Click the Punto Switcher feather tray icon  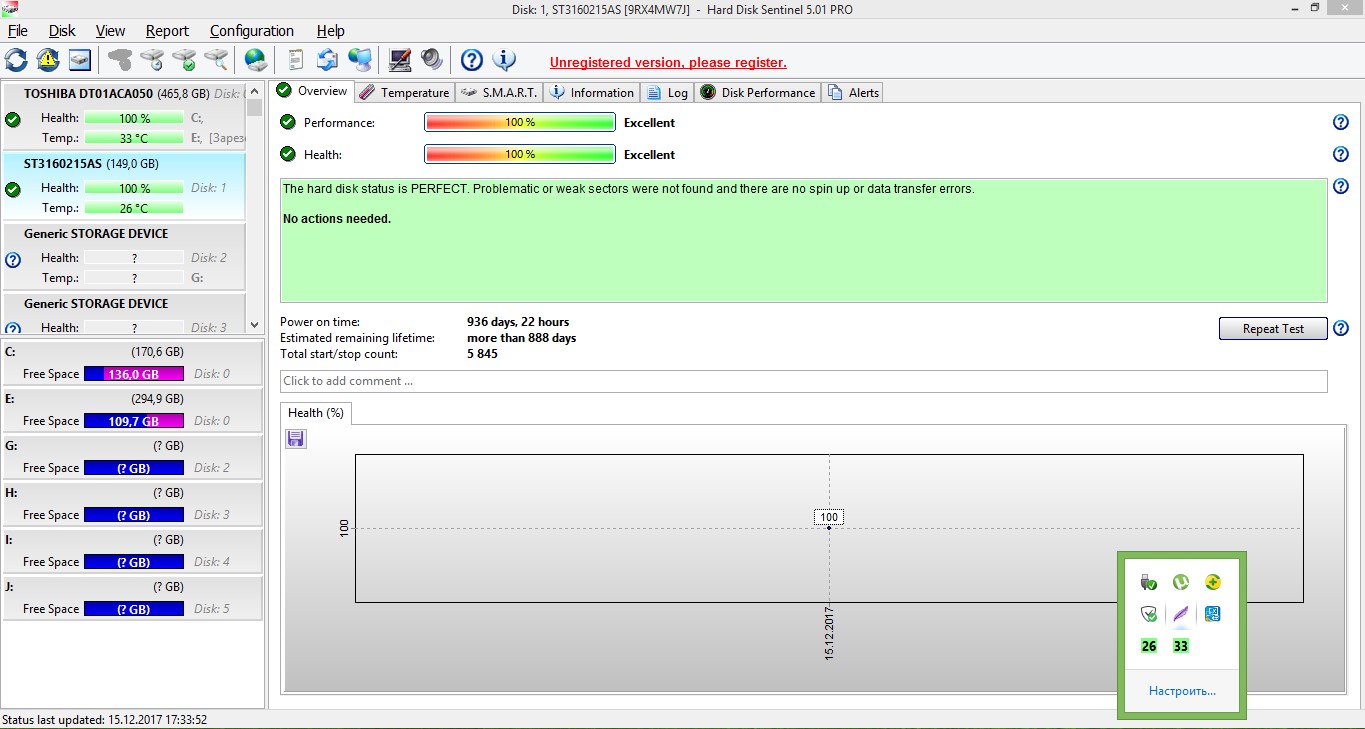click(1180, 614)
